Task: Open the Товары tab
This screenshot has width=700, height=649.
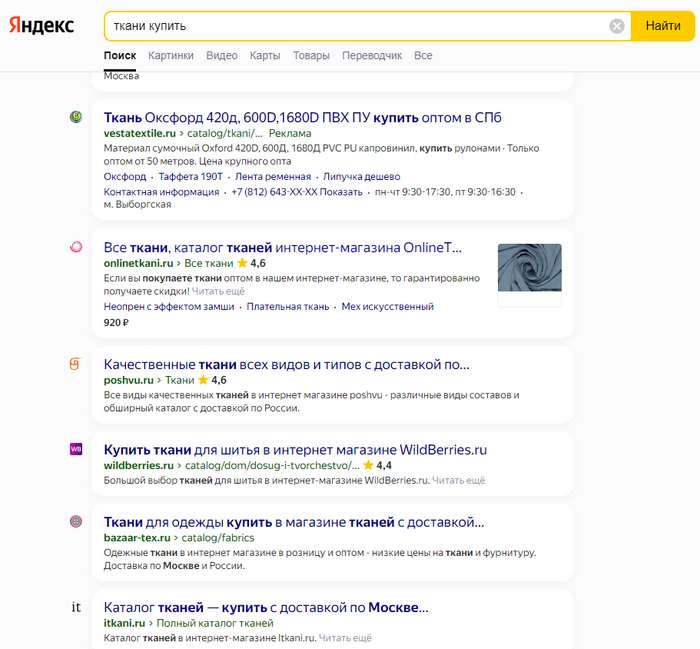Action: tap(311, 56)
